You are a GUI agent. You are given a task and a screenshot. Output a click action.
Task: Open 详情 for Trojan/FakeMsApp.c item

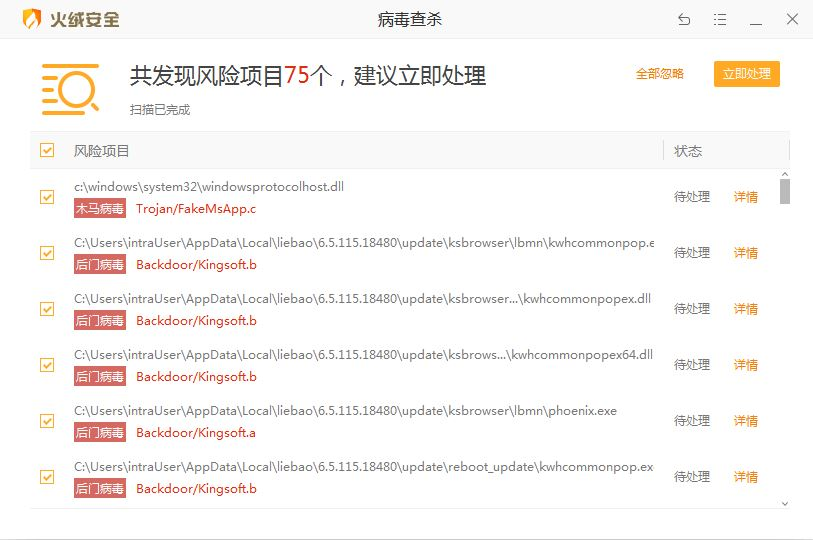746,197
